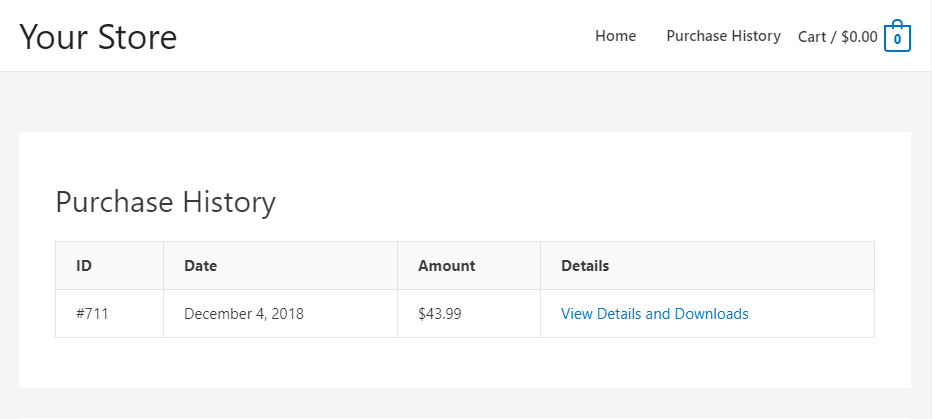Click the Your Store site title

(x=98, y=36)
